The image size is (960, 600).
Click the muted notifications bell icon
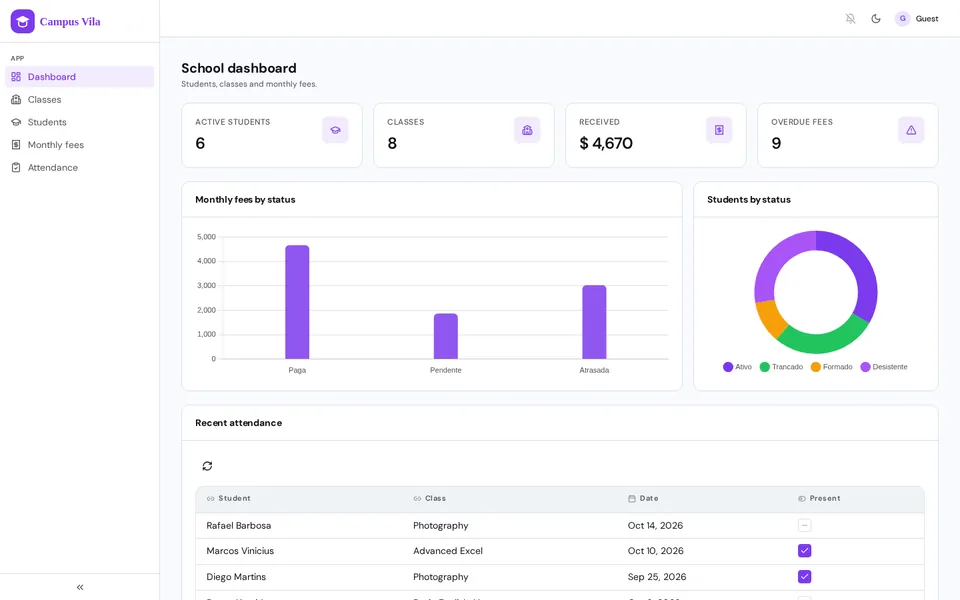(850, 19)
